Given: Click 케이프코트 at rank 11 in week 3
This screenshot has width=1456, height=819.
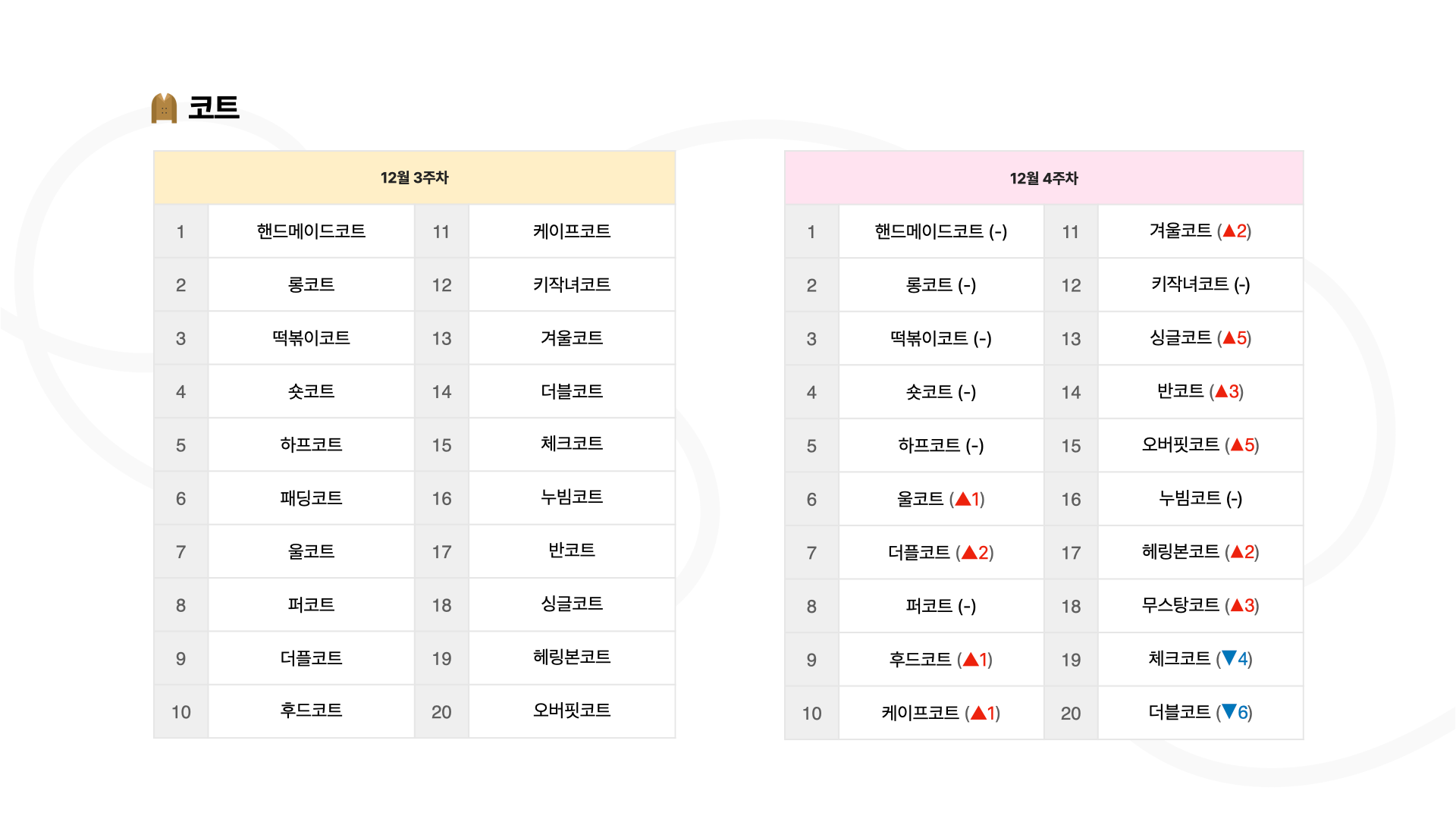Looking at the screenshot, I should (x=572, y=231).
